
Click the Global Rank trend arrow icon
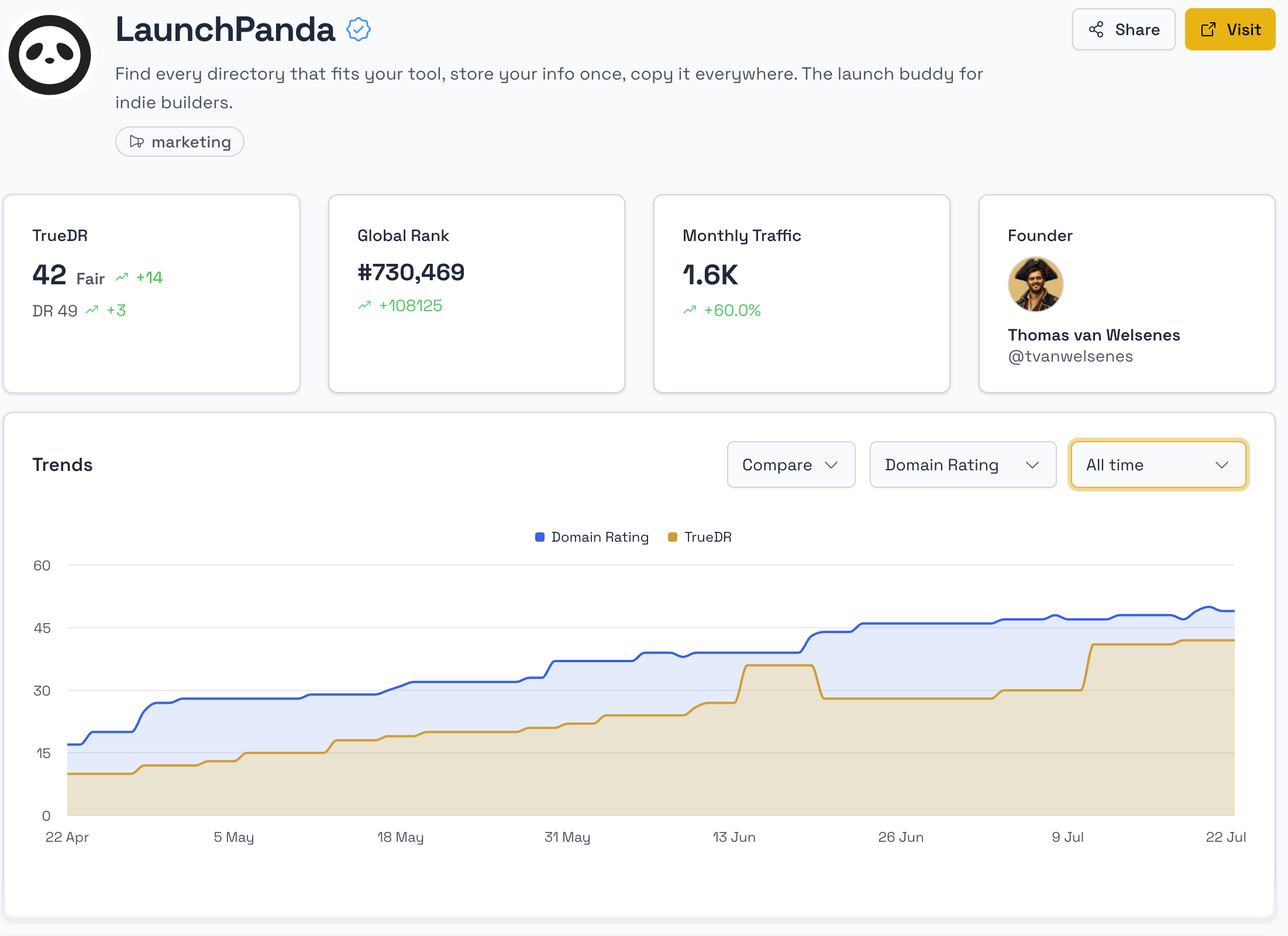(x=364, y=305)
